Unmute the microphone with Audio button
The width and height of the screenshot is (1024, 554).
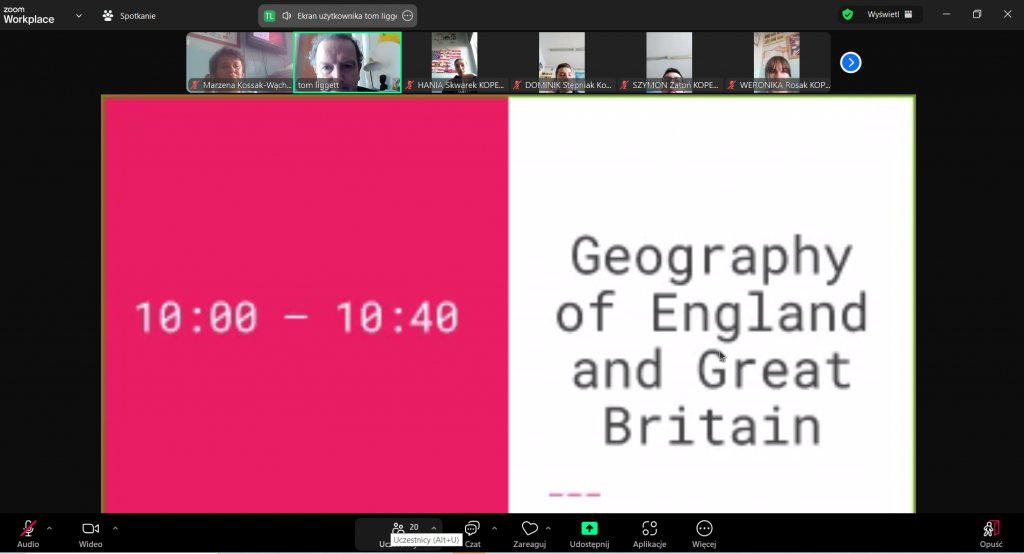[x=28, y=533]
